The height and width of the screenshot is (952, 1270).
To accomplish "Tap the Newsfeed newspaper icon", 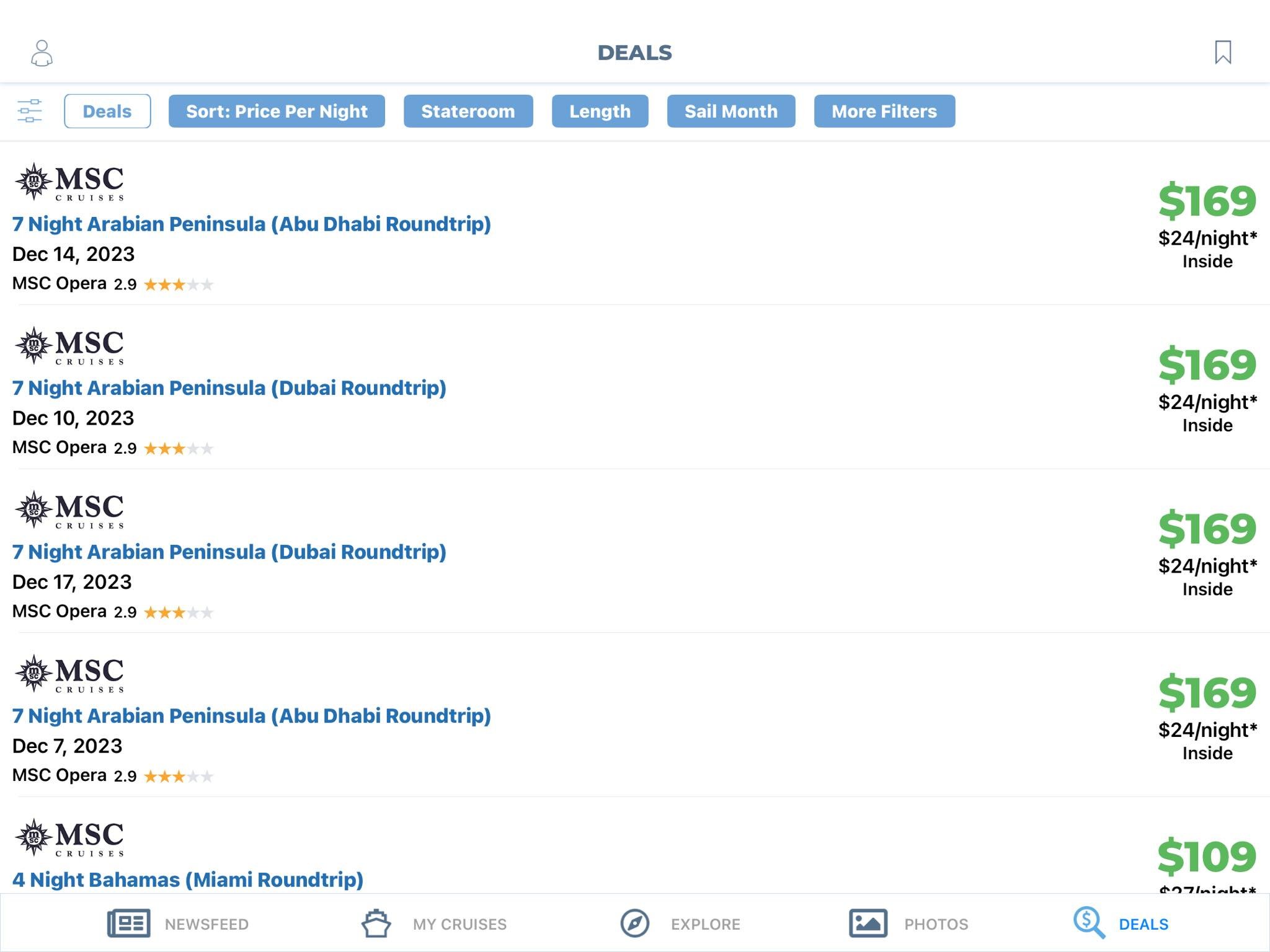I will 128,923.
